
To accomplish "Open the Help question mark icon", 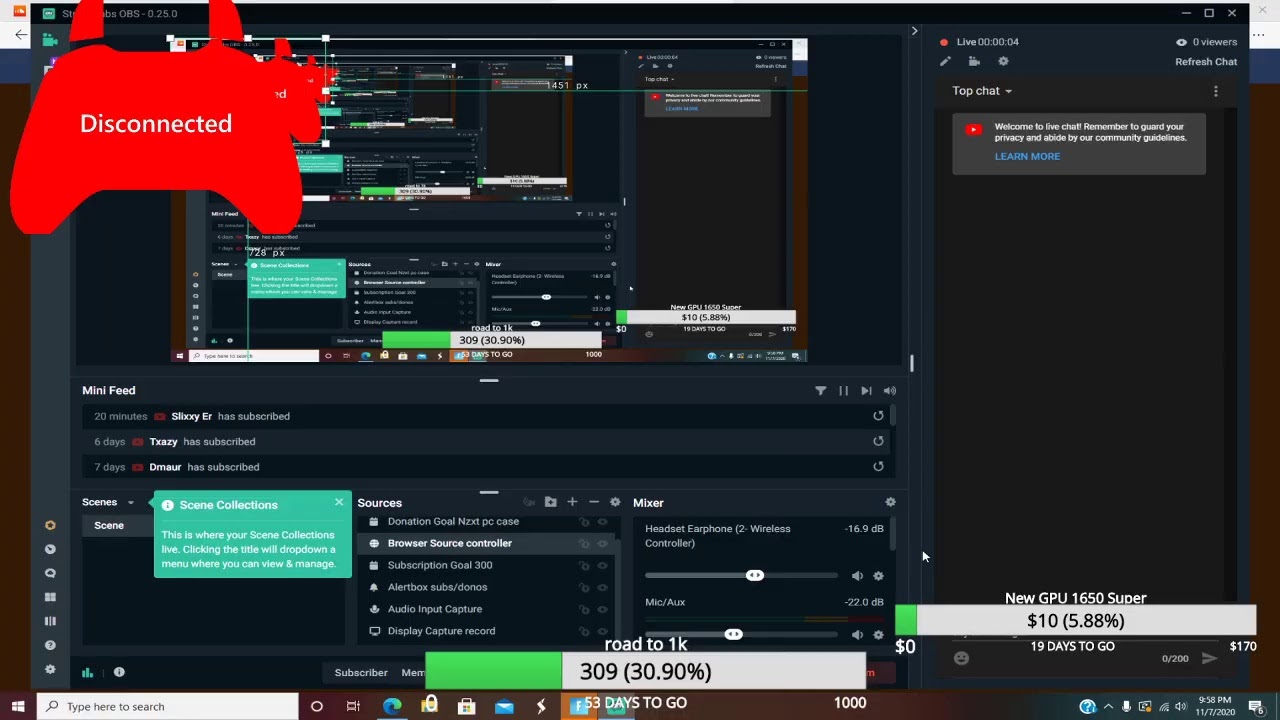I will click(x=50, y=645).
